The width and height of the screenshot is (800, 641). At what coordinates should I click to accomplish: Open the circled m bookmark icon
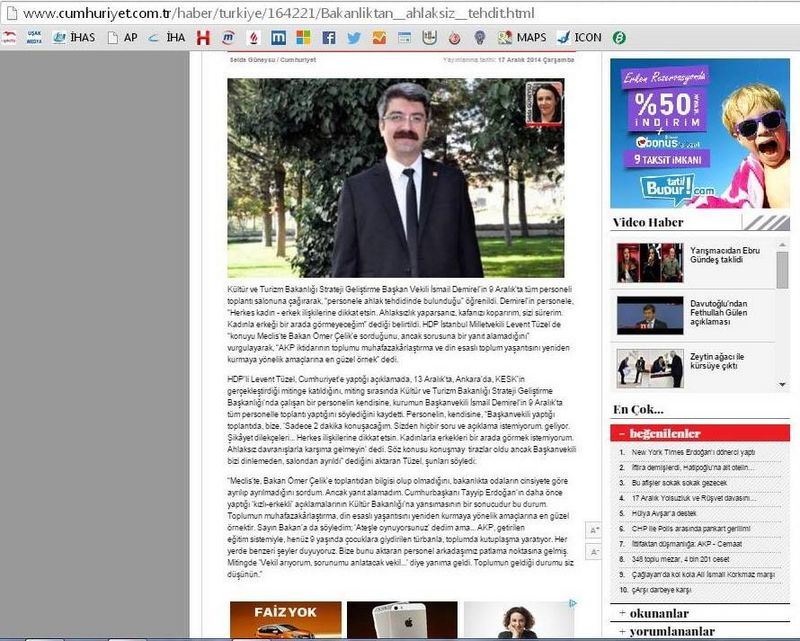click(229, 37)
